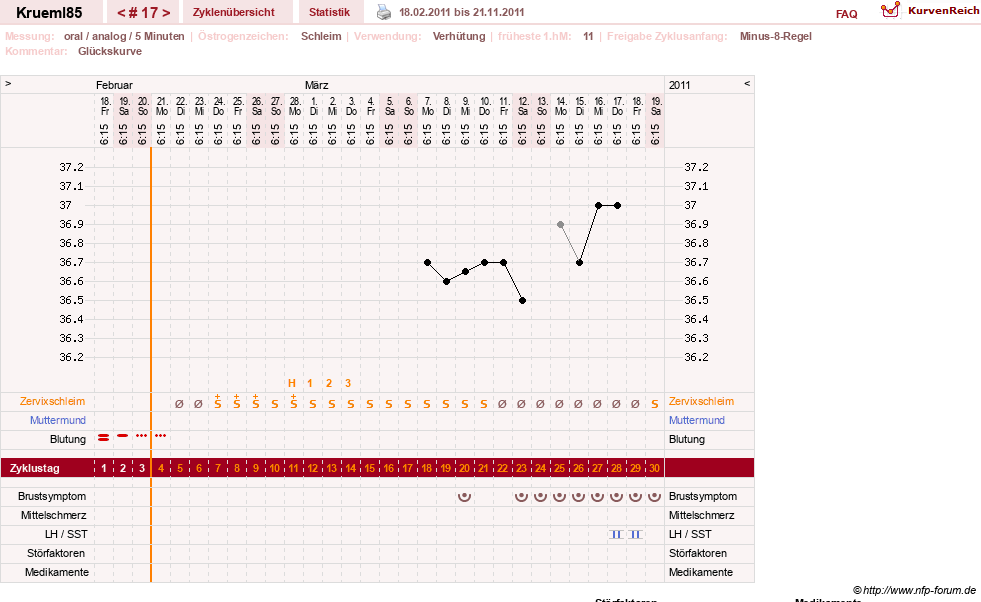Click the breast symptom icon on cycle day 30
Image resolution: width=981 pixels, height=602 pixels.
[x=654, y=496]
